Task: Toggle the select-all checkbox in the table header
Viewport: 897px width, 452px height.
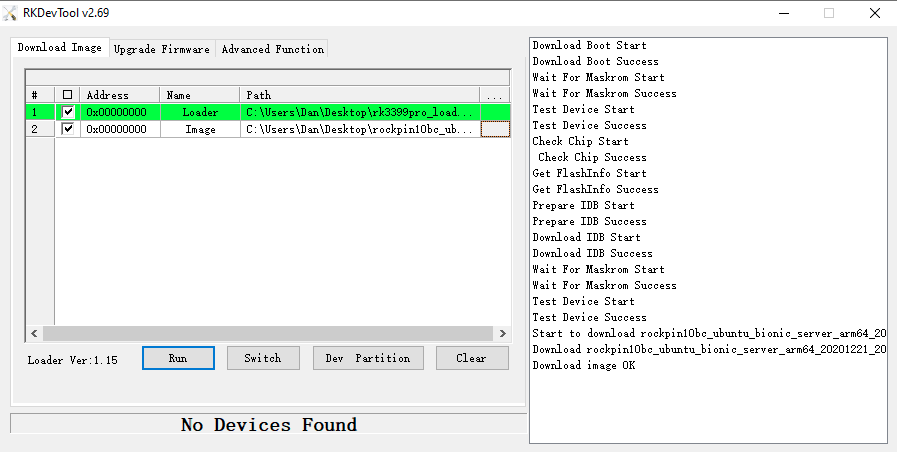Action: pyautogui.click(x=68, y=95)
